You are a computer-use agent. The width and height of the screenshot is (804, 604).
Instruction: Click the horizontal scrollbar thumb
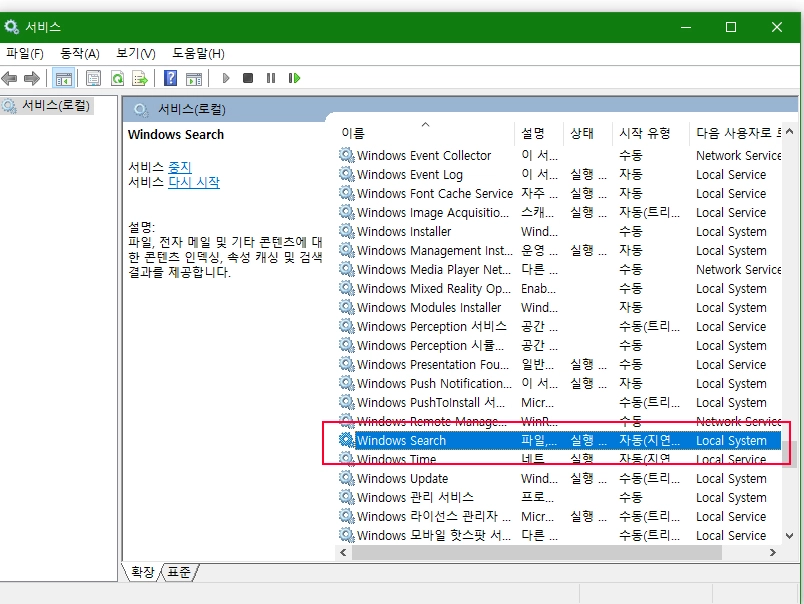click(x=537, y=552)
